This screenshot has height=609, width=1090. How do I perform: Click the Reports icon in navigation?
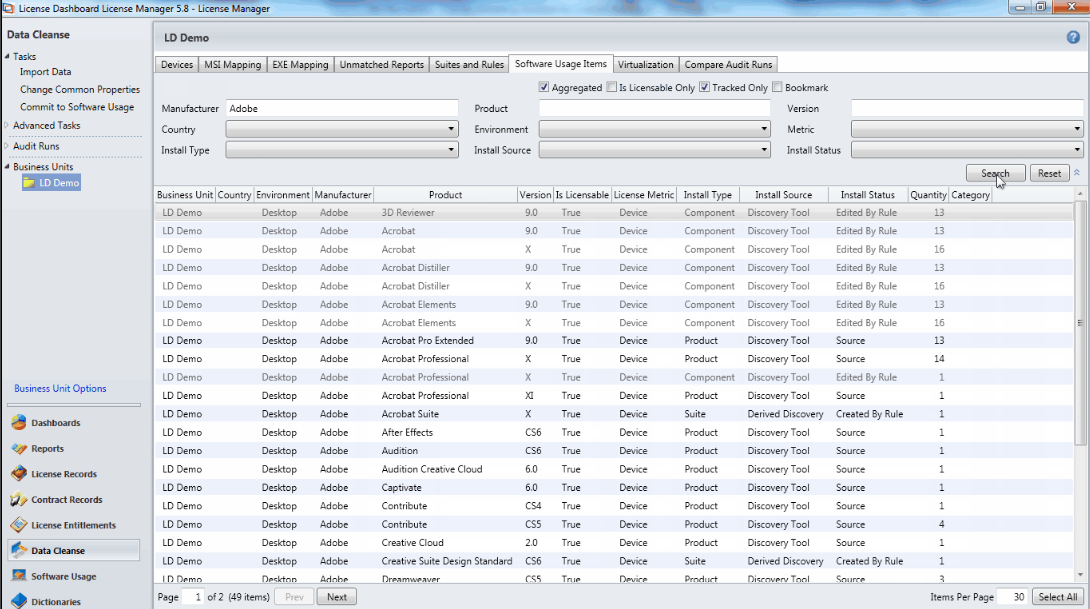tap(18, 449)
